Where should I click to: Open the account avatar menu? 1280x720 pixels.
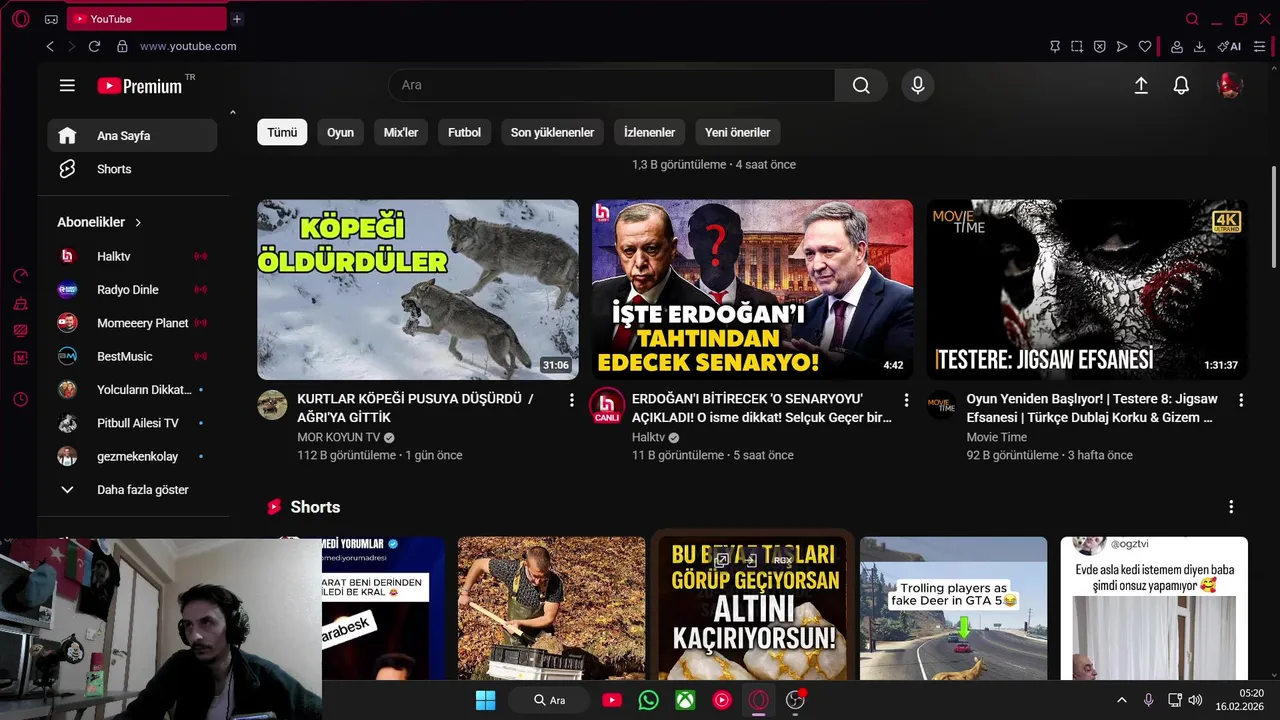pos(1229,86)
